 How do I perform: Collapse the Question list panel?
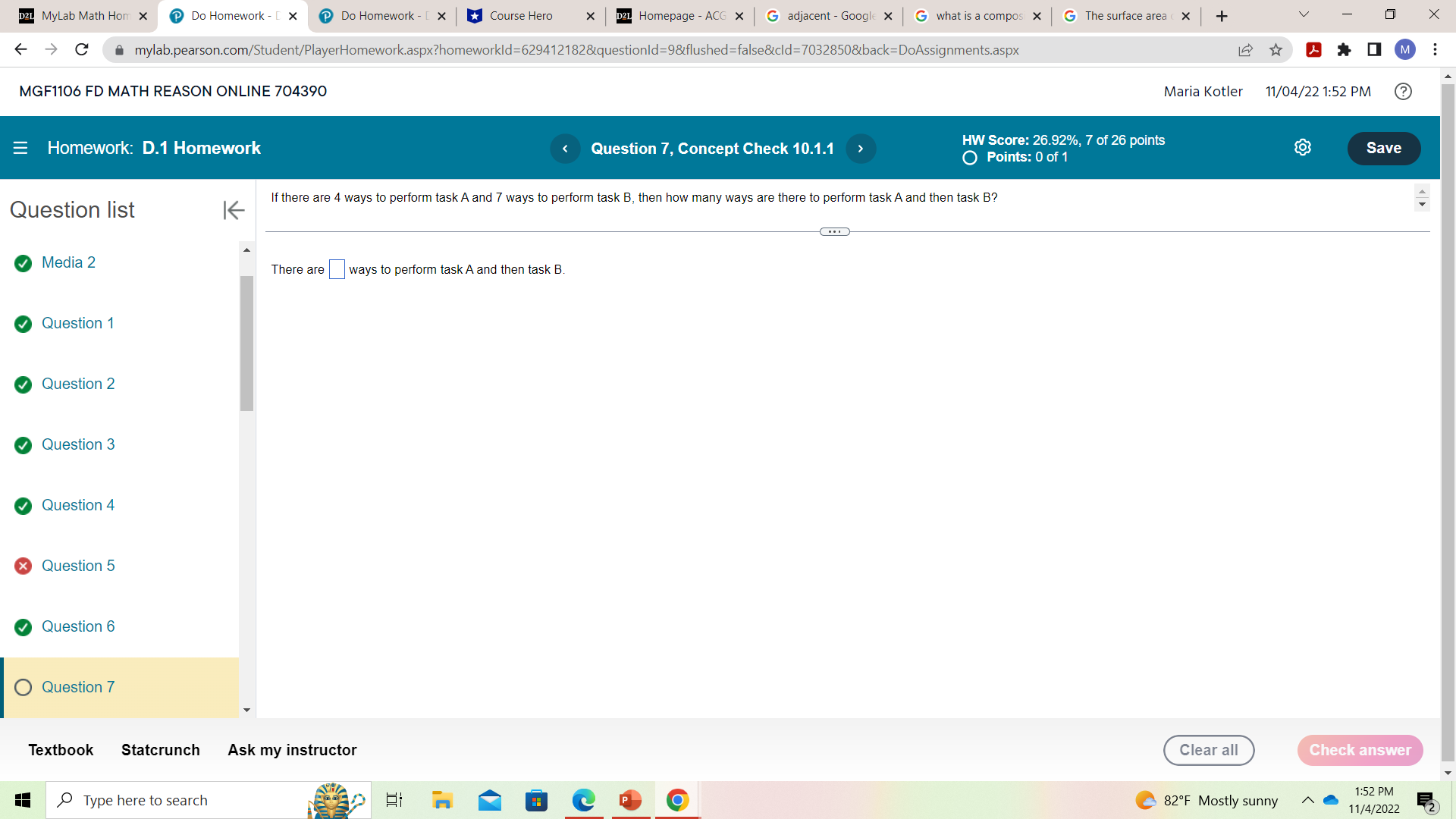233,210
